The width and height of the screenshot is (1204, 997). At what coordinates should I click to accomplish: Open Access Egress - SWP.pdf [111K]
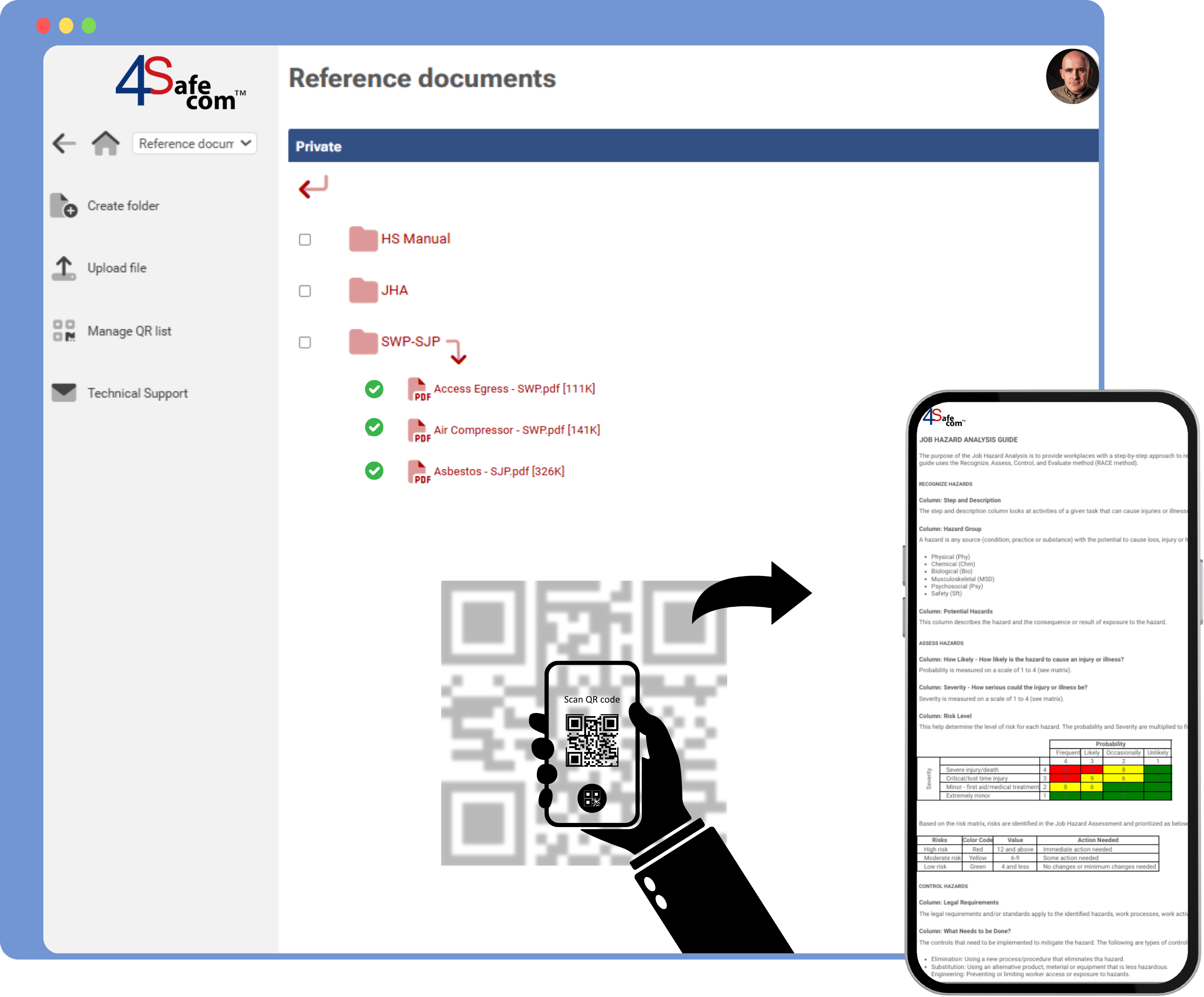[x=514, y=389]
